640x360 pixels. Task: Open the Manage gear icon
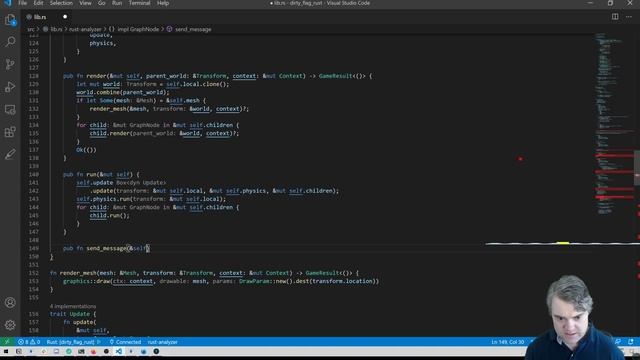pos(10,325)
